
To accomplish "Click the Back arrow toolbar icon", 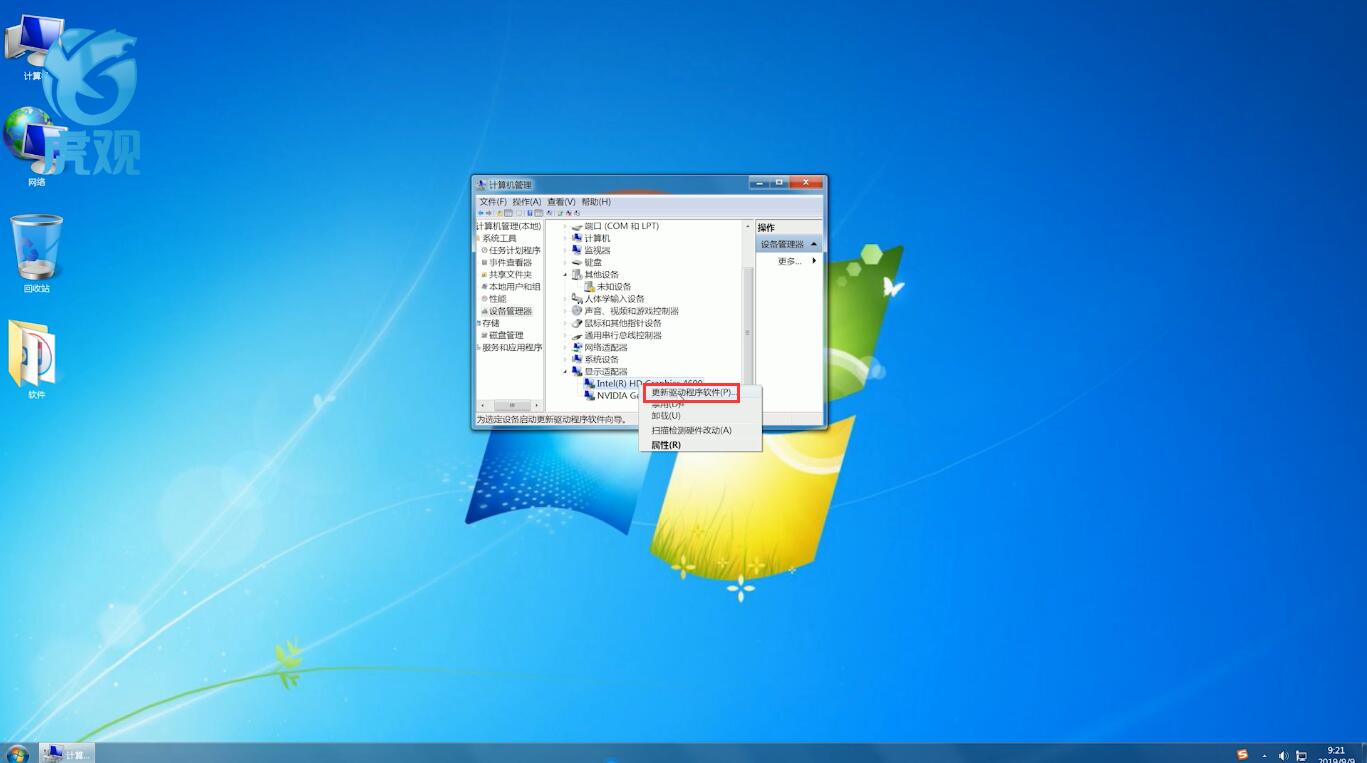I will coord(480,213).
